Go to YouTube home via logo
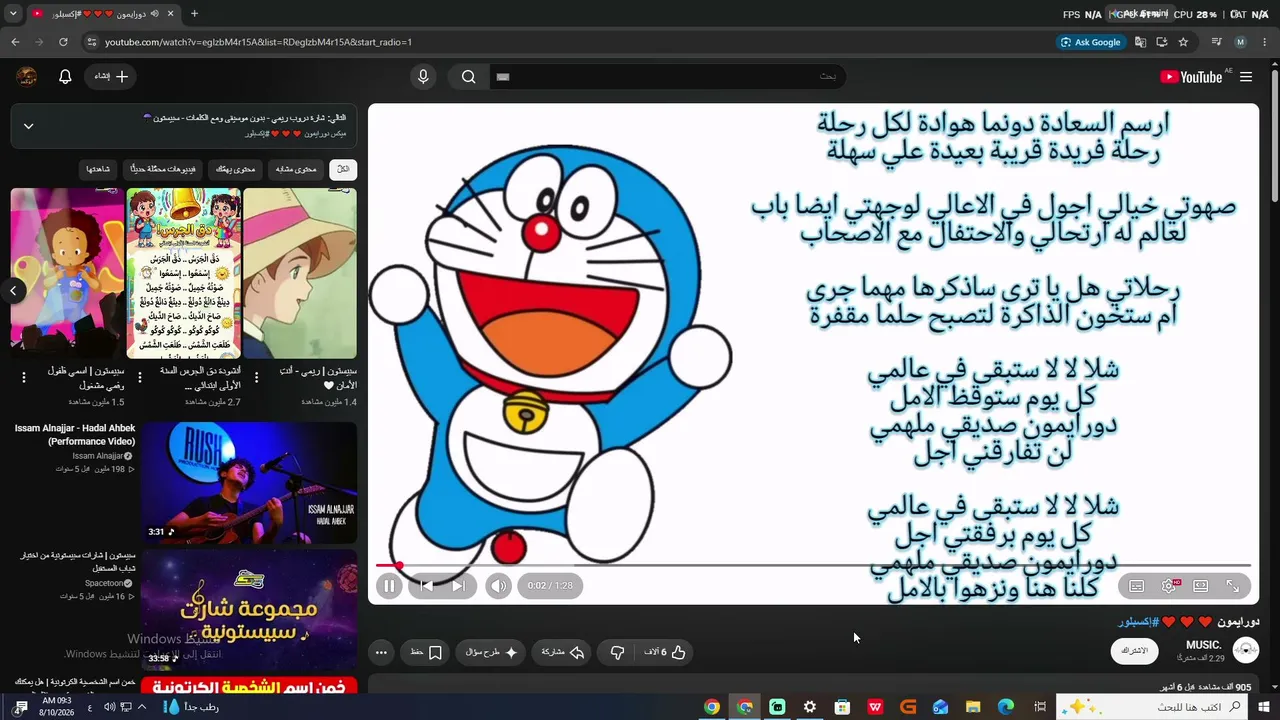 (x=1191, y=77)
